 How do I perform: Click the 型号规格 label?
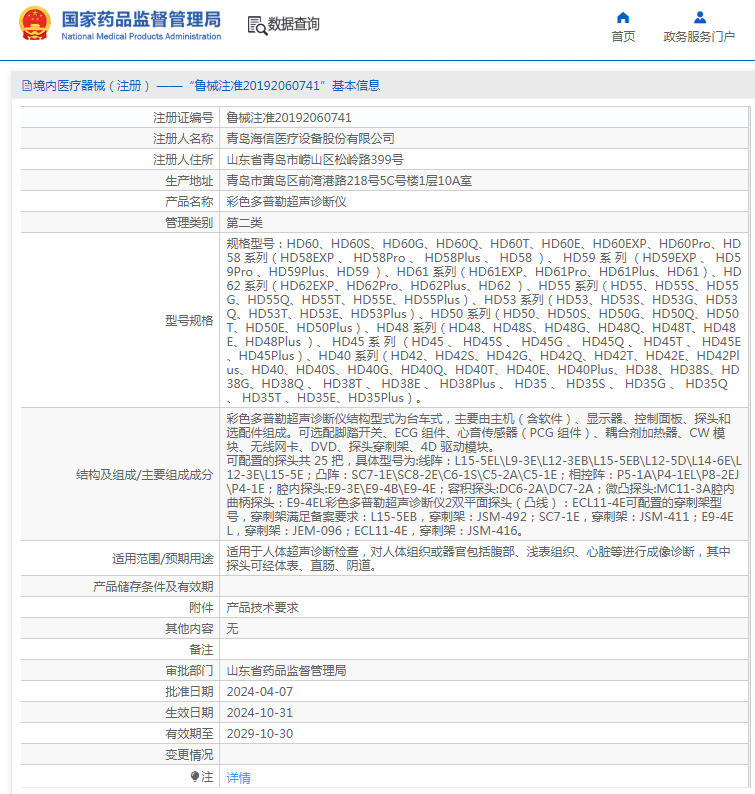coord(189,321)
